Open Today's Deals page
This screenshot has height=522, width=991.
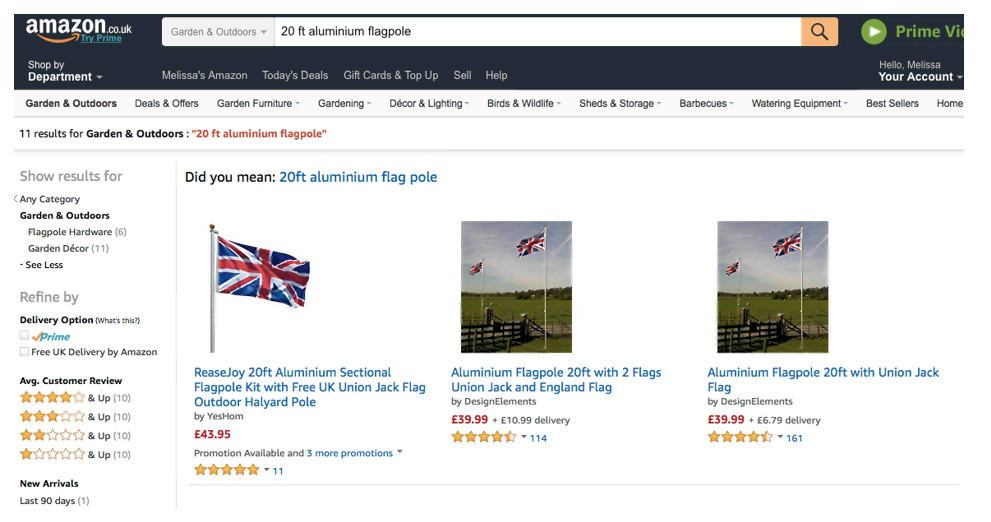pyautogui.click(x=295, y=75)
